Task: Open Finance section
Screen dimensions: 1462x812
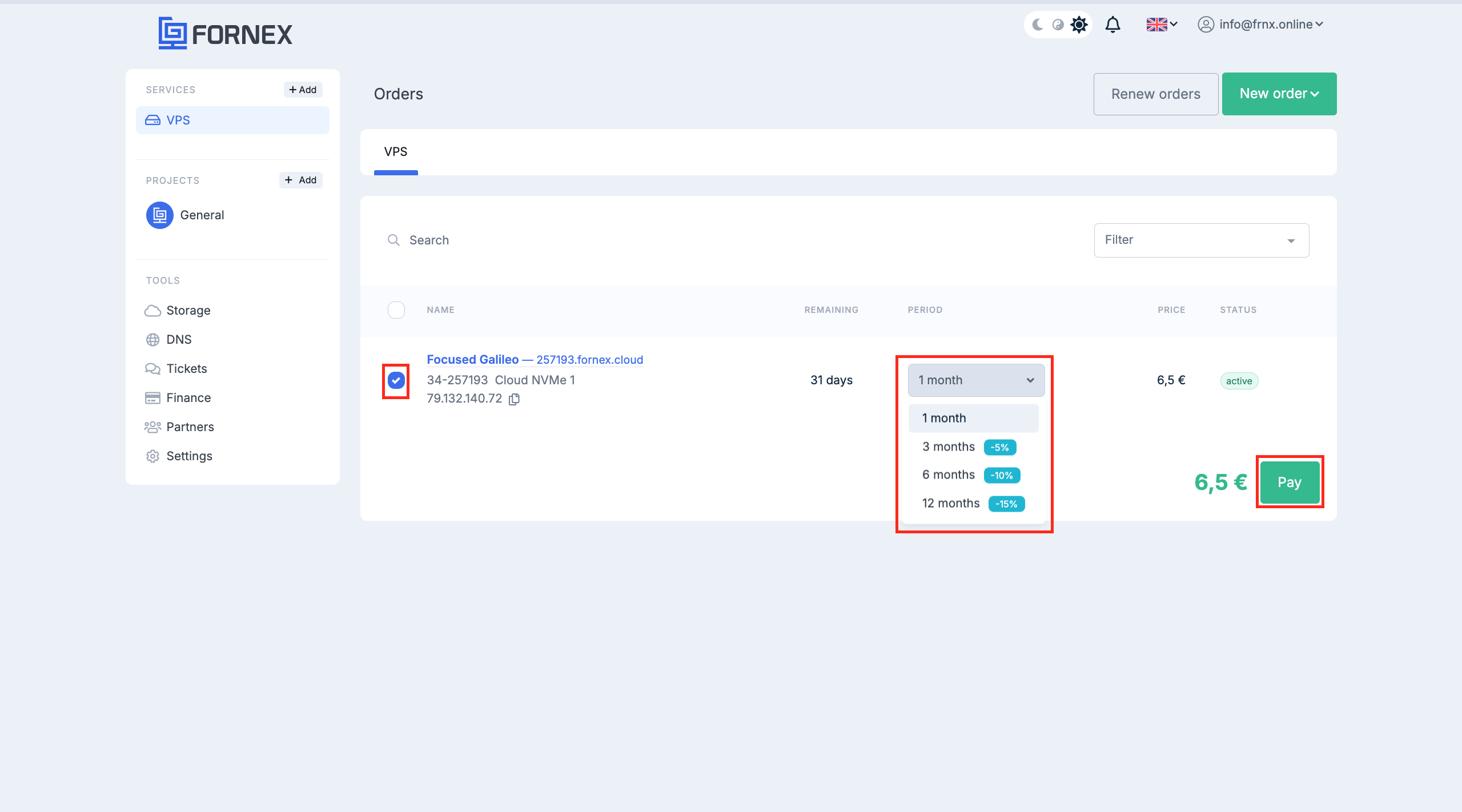Action: pyautogui.click(x=178, y=397)
